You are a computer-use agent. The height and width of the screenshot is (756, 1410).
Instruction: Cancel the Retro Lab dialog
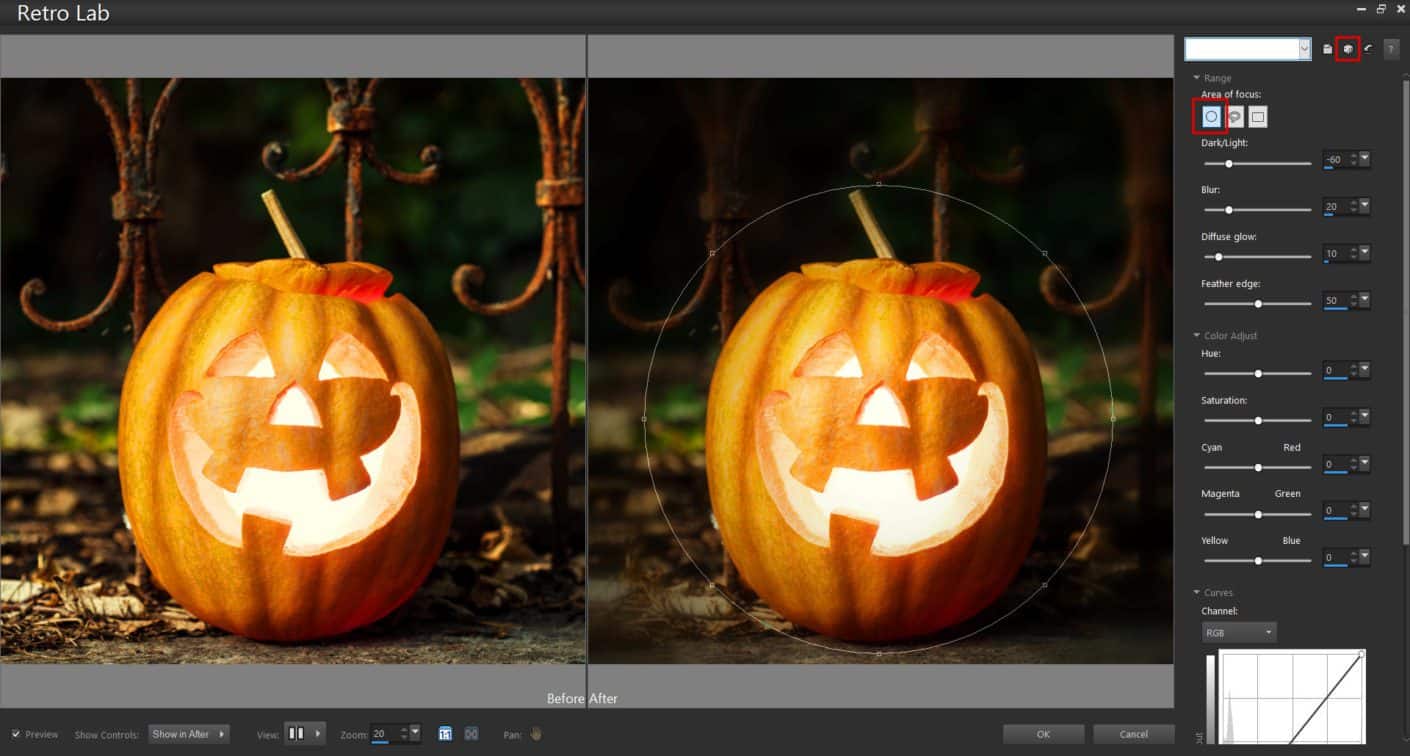point(1133,733)
